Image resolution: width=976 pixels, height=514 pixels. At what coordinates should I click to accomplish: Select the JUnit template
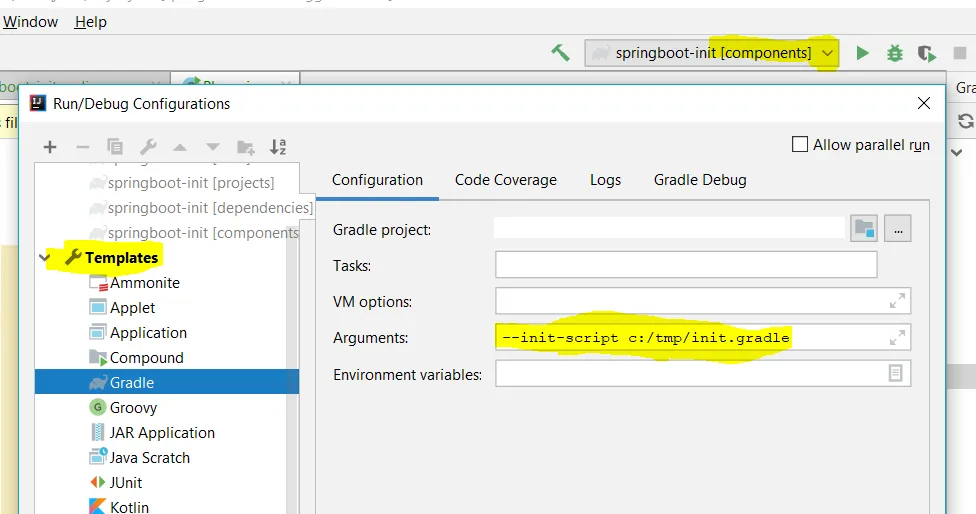[x=116, y=482]
